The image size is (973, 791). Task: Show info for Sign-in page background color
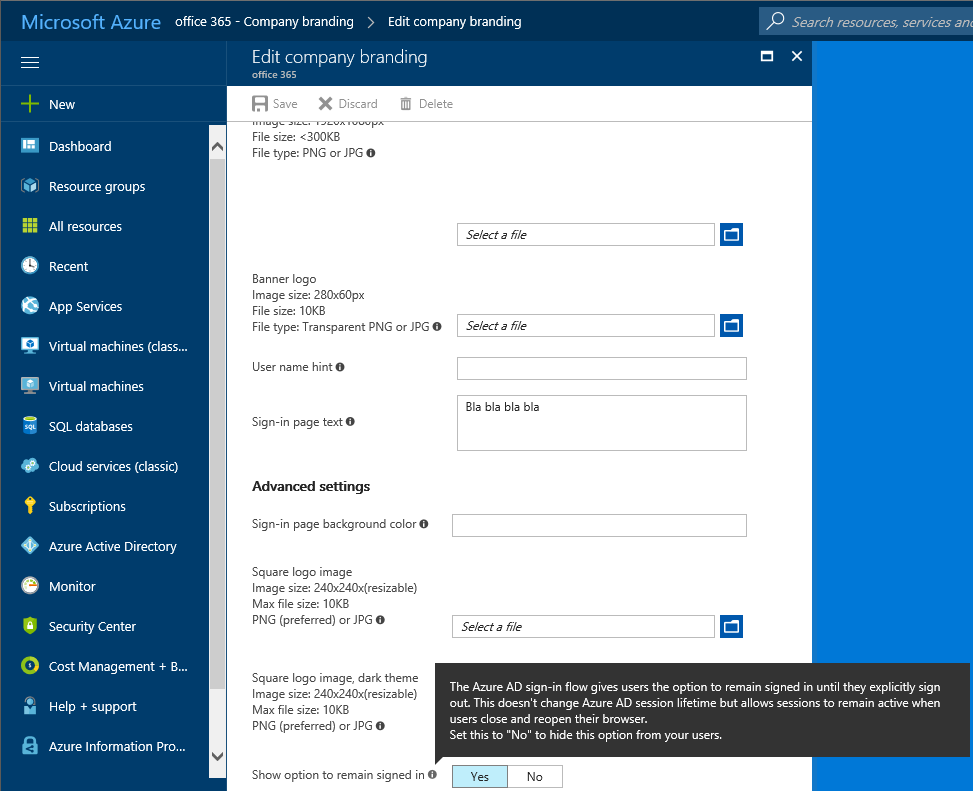[424, 524]
